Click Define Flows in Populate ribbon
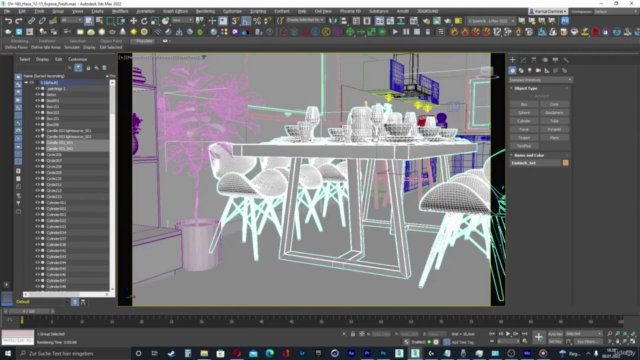Viewport: 640px width, 360px height. tap(16, 47)
